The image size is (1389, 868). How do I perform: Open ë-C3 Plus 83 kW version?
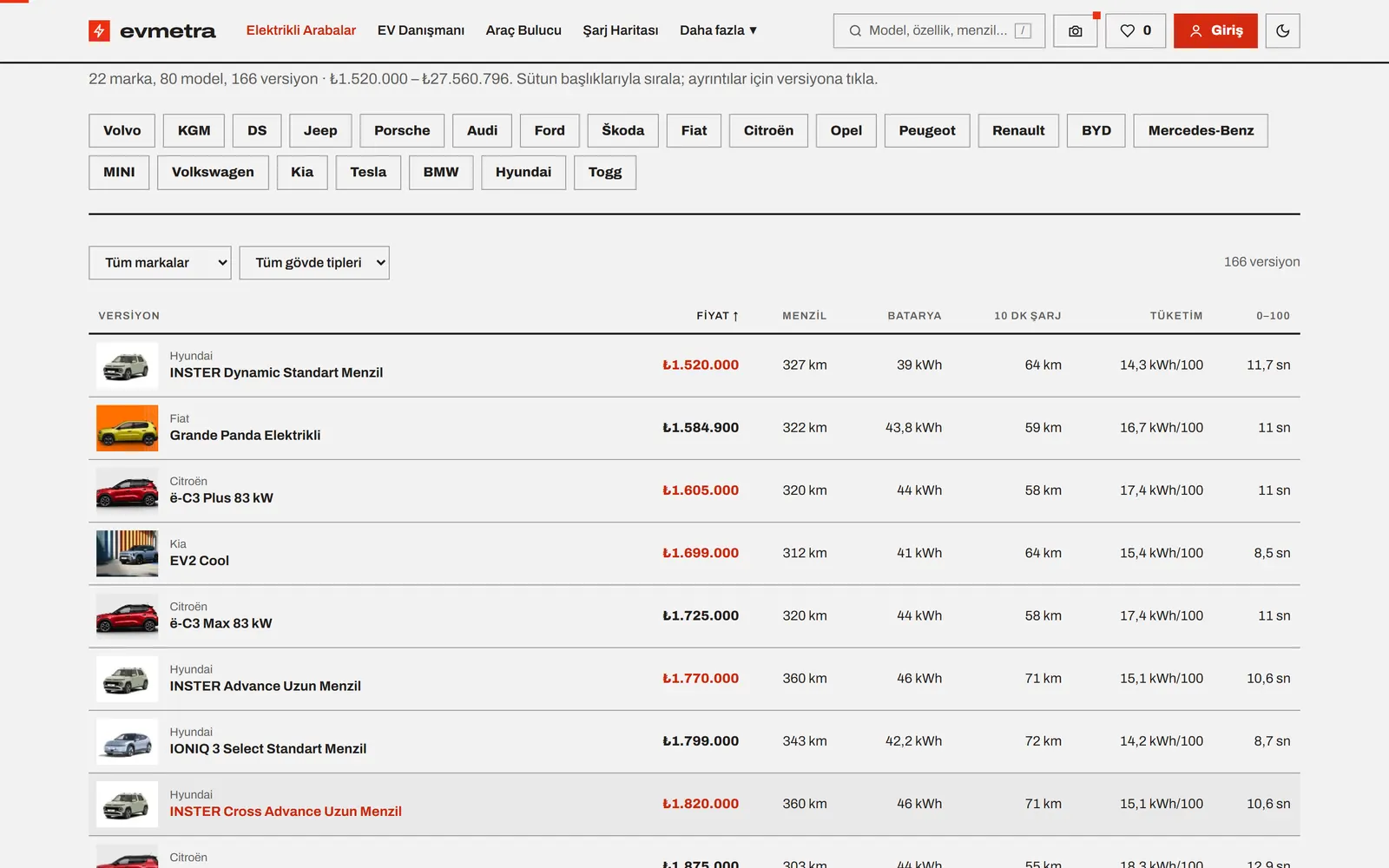point(221,498)
